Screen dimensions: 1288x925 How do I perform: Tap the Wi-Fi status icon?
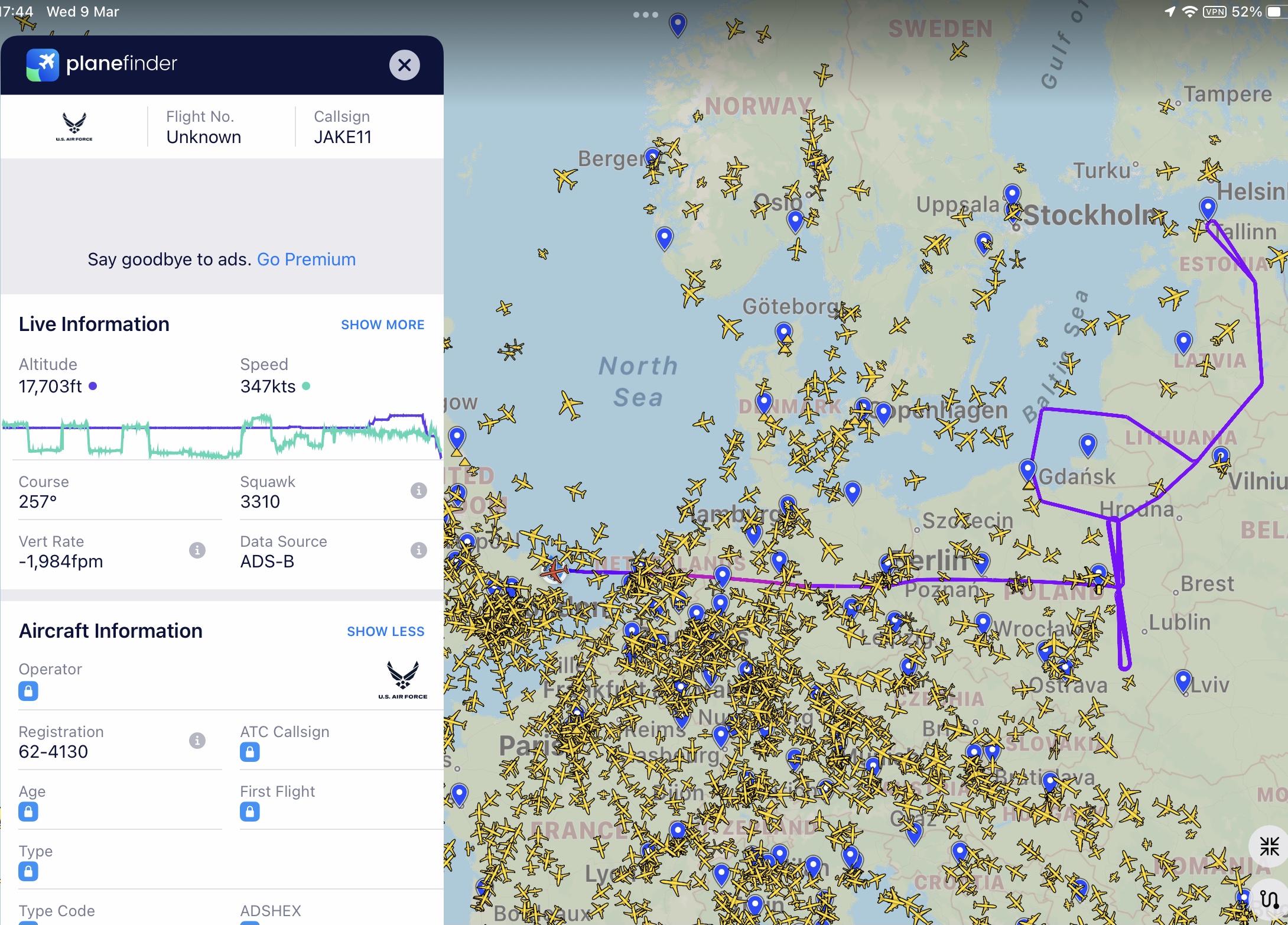(1189, 12)
